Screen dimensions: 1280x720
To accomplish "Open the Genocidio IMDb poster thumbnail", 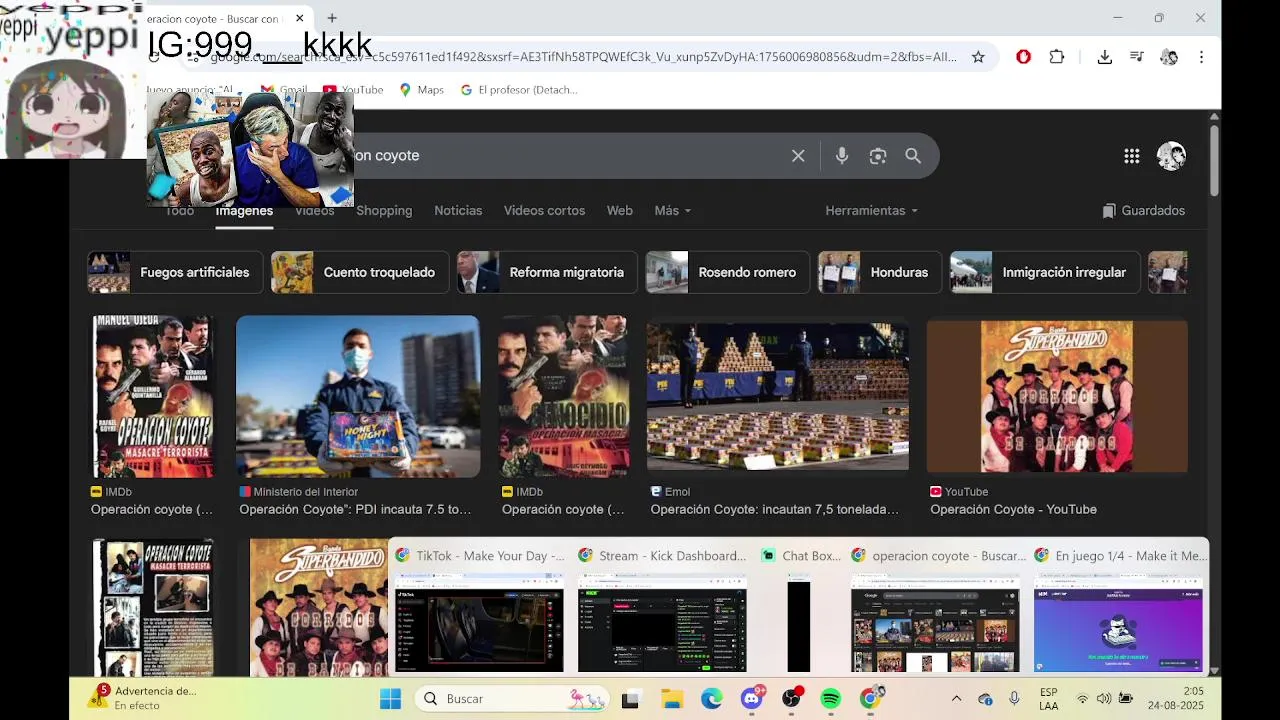I will [564, 396].
